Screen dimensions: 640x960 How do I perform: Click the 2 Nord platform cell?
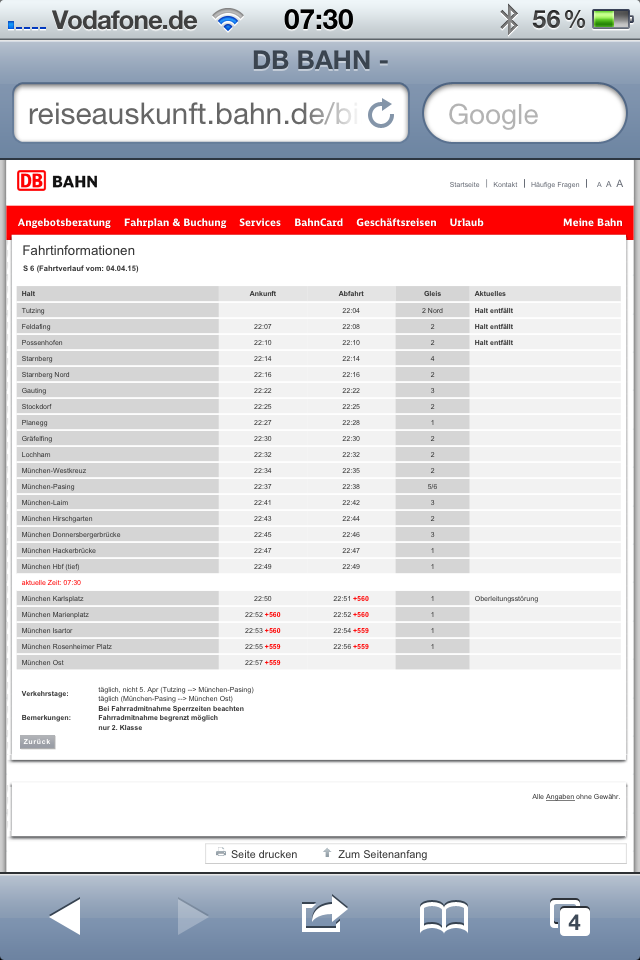tap(432, 310)
